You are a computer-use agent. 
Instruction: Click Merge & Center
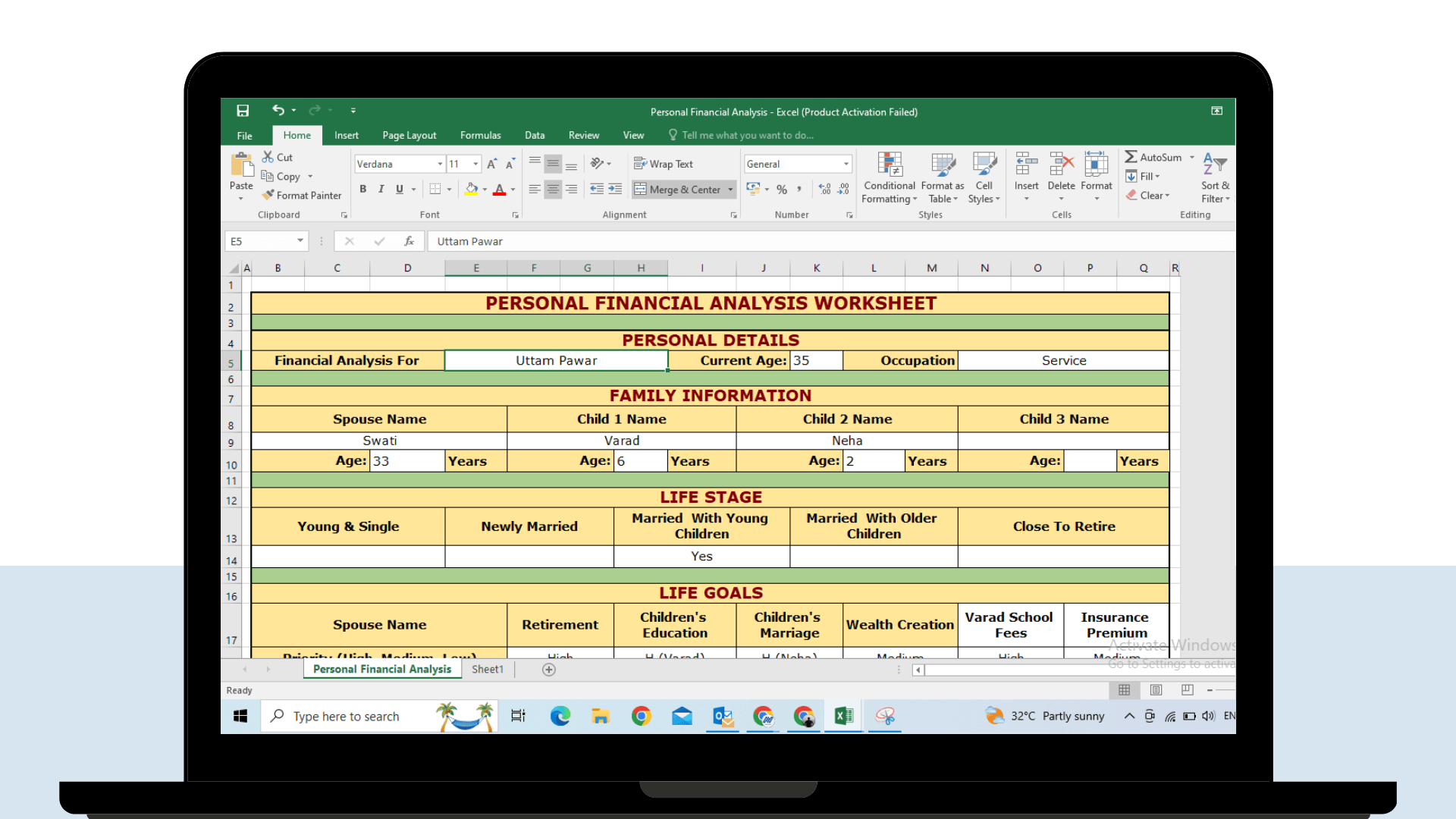[x=678, y=190]
